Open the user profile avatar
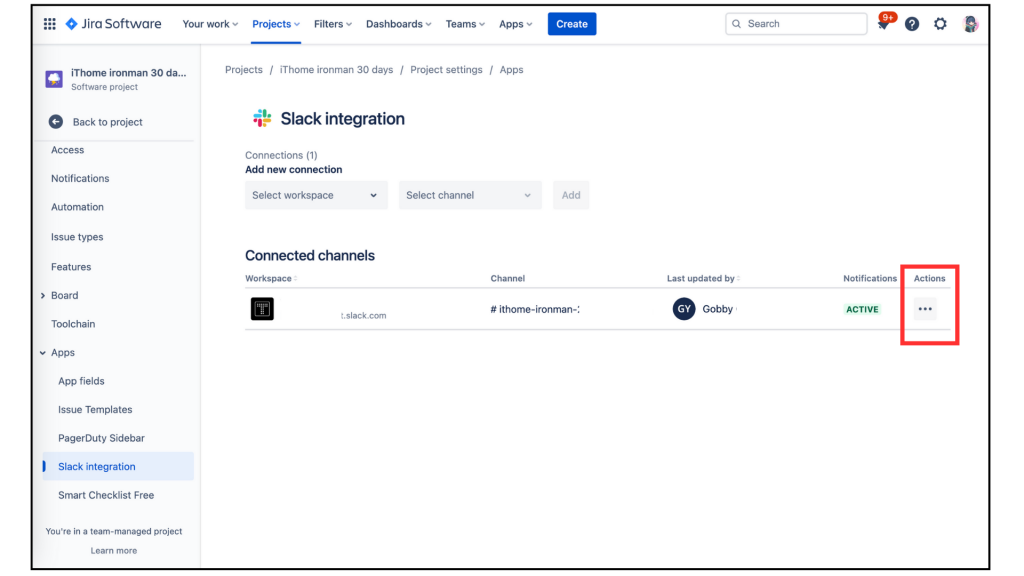The height and width of the screenshot is (576, 1024). (x=970, y=24)
